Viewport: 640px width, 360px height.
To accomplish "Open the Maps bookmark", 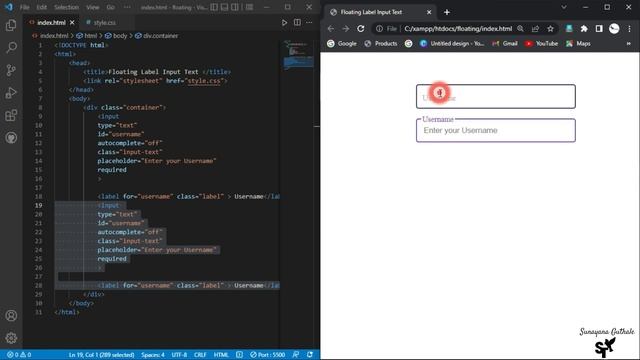I will 578,43.
